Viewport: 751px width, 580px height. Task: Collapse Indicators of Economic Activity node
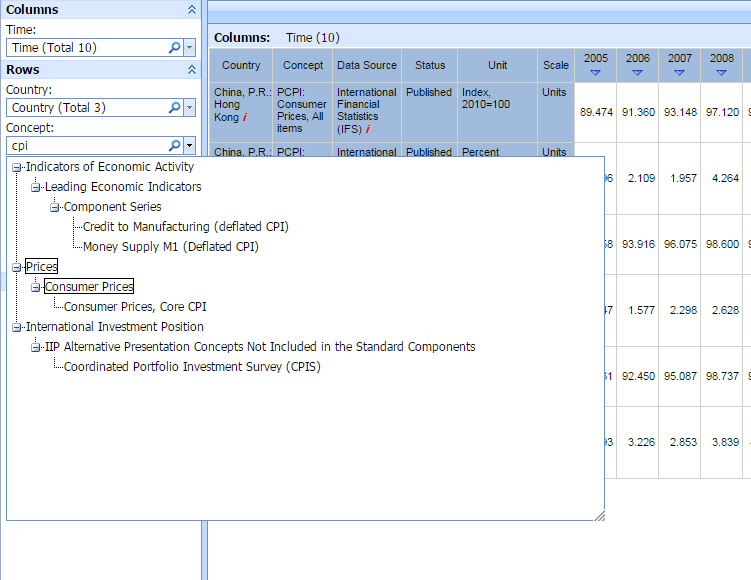point(17,167)
